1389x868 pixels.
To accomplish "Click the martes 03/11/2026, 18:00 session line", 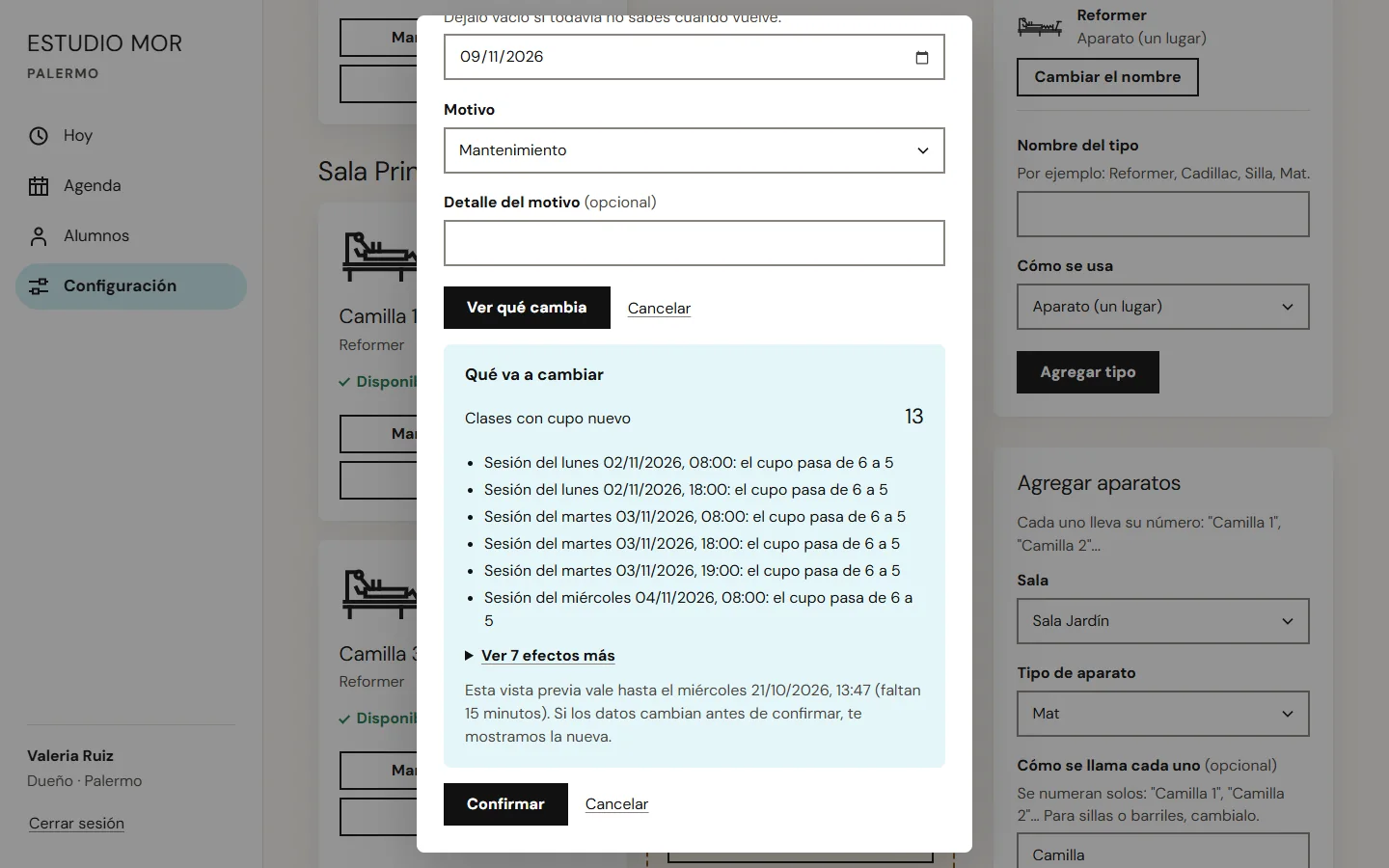I will 692,544.
